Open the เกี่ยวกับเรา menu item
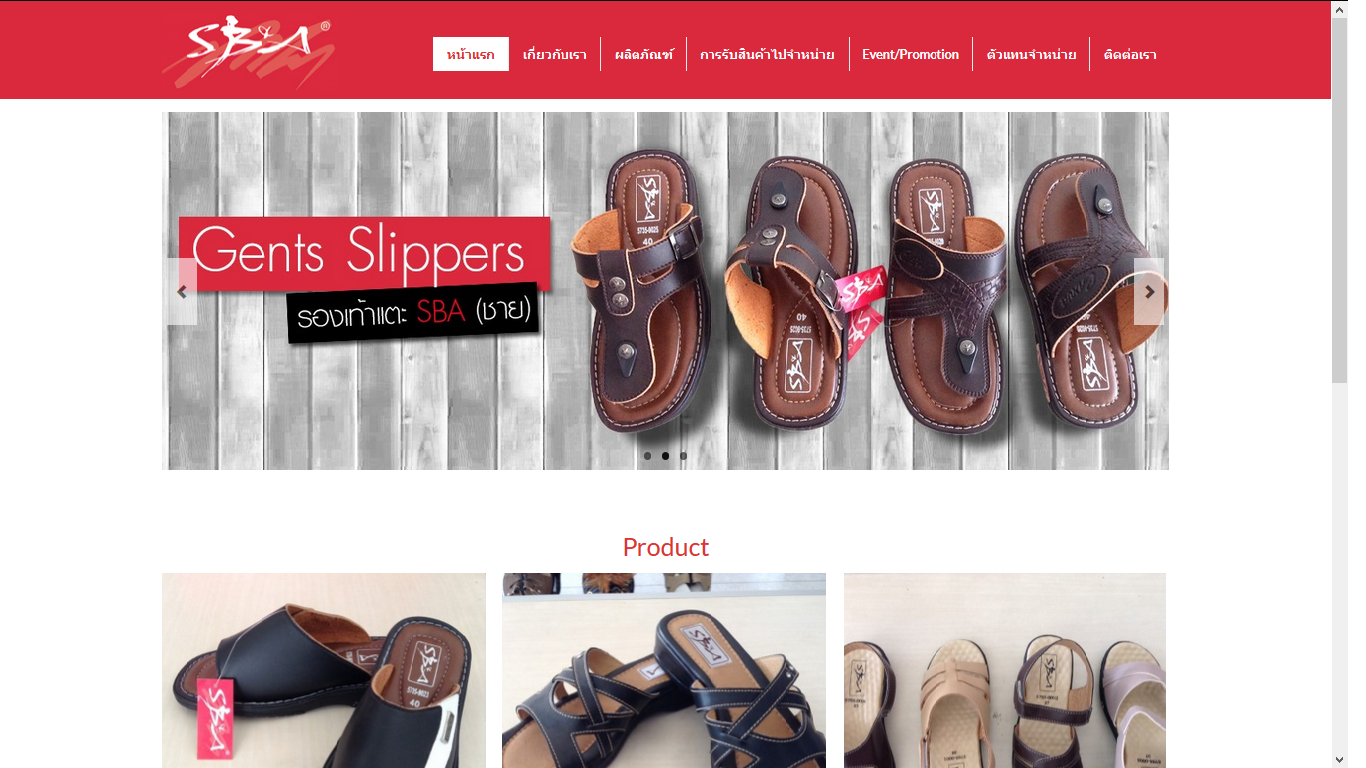This screenshot has width=1366, height=768. click(x=555, y=54)
